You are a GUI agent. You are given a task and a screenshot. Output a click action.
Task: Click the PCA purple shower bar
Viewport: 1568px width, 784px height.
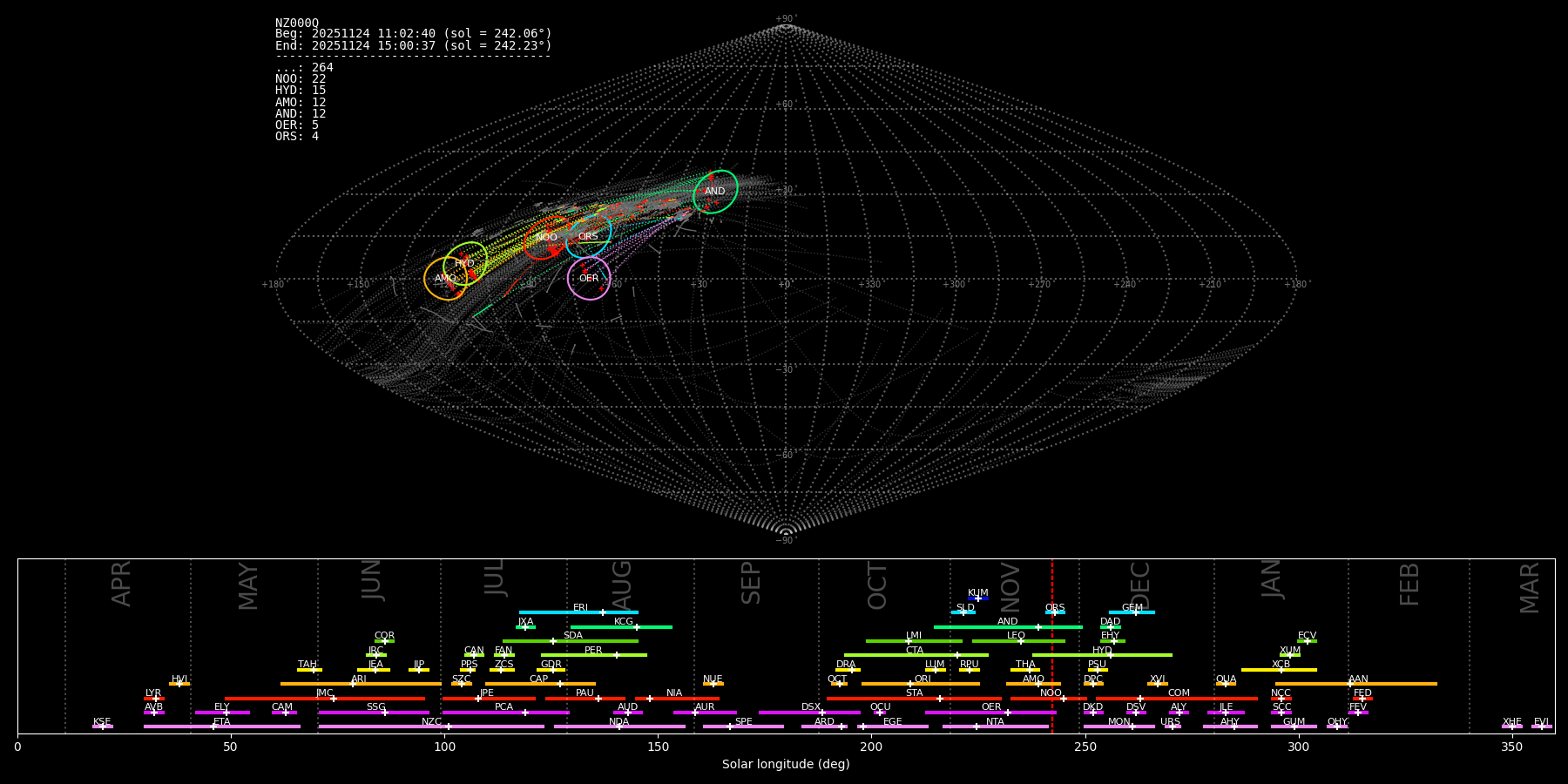[x=505, y=713]
